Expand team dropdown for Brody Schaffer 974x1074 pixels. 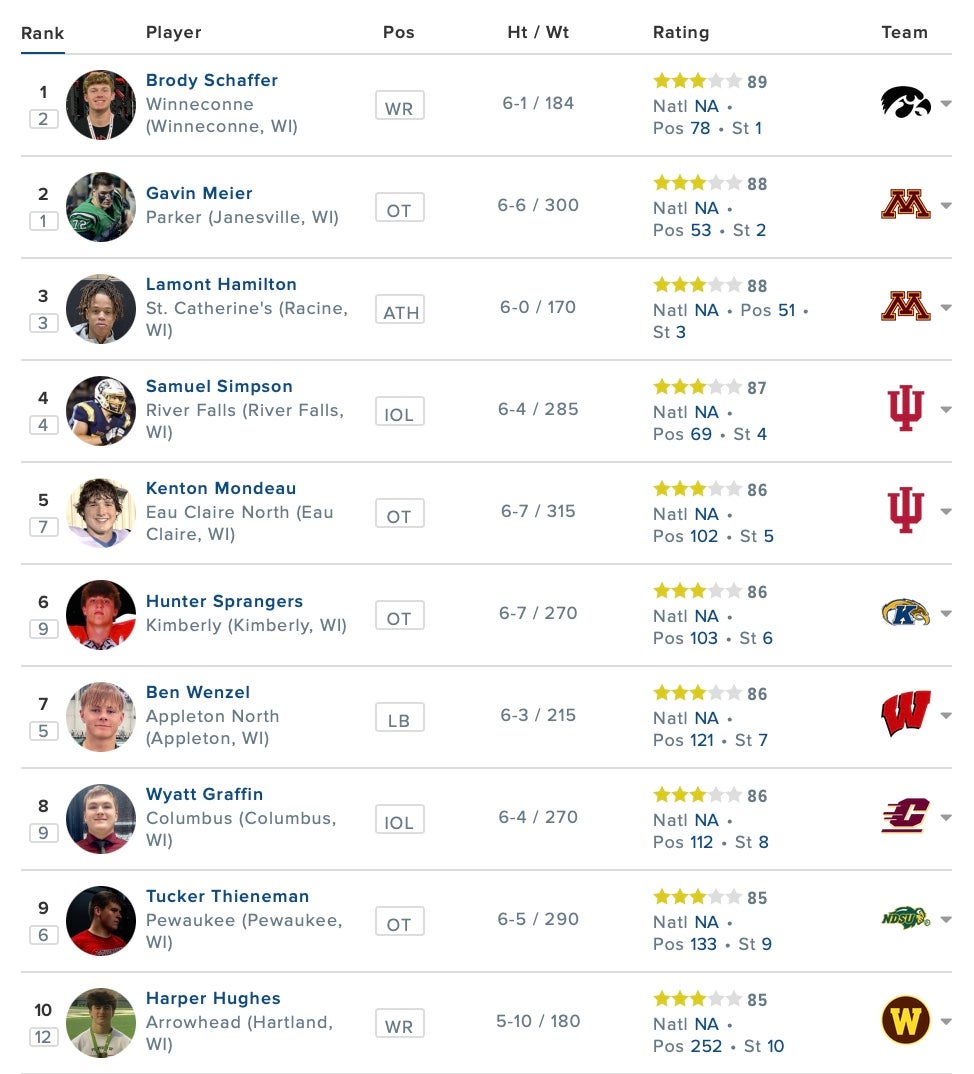[x=946, y=104]
